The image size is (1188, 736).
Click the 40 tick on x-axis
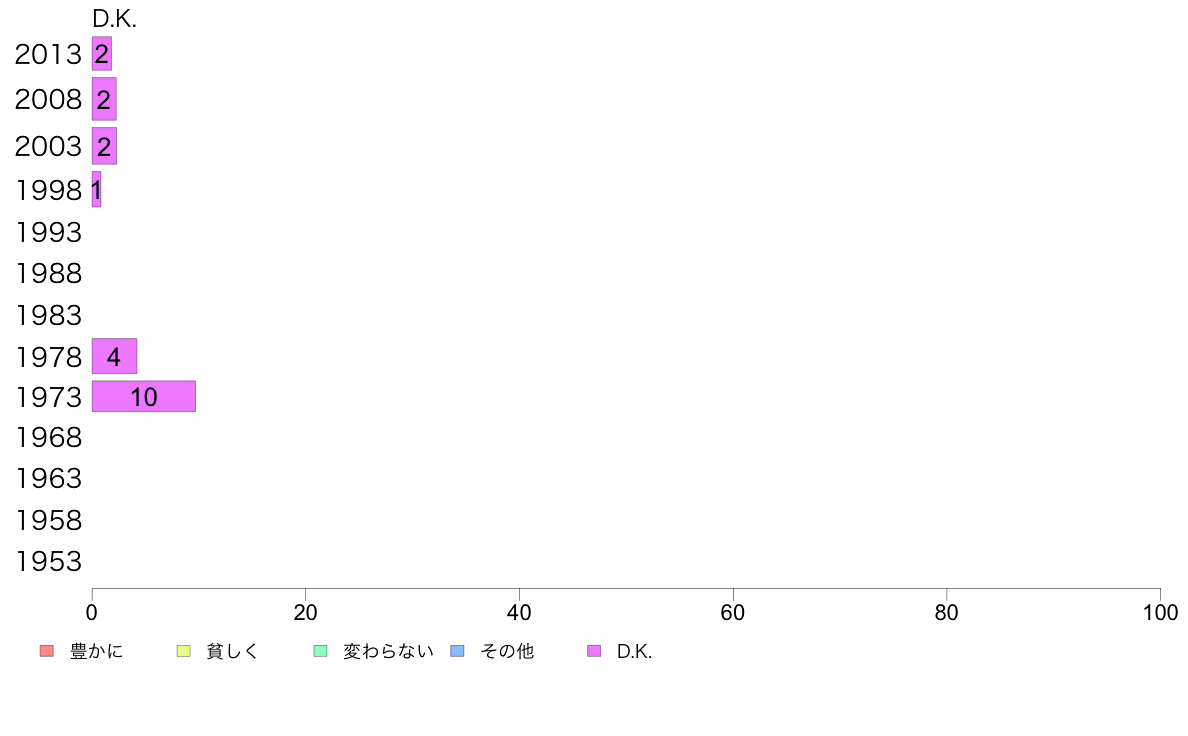(519, 612)
